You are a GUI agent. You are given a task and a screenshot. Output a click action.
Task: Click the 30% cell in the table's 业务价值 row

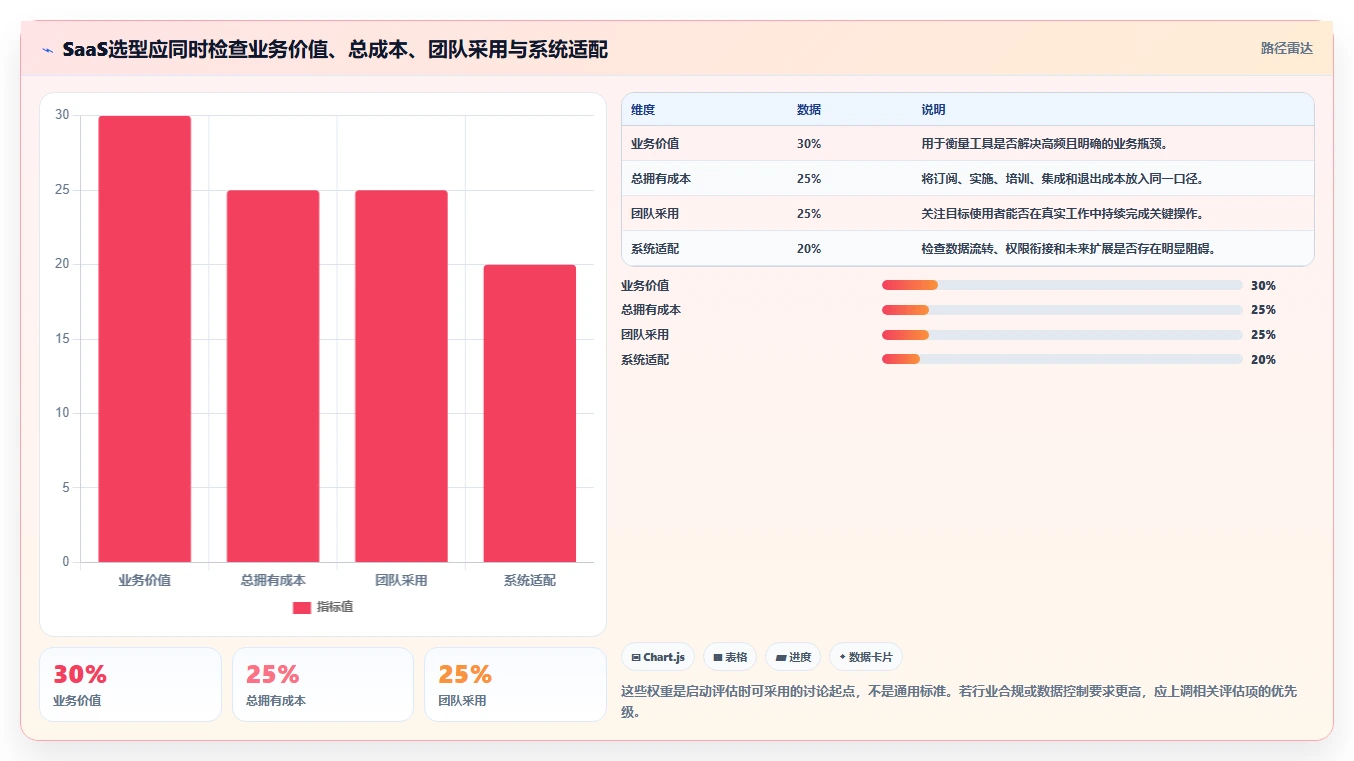tap(809, 144)
